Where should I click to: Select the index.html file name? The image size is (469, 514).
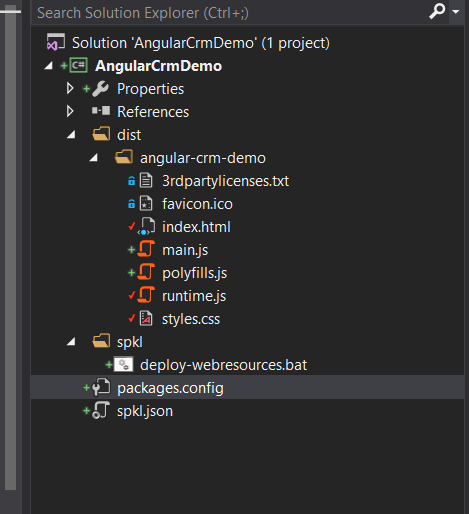196,227
